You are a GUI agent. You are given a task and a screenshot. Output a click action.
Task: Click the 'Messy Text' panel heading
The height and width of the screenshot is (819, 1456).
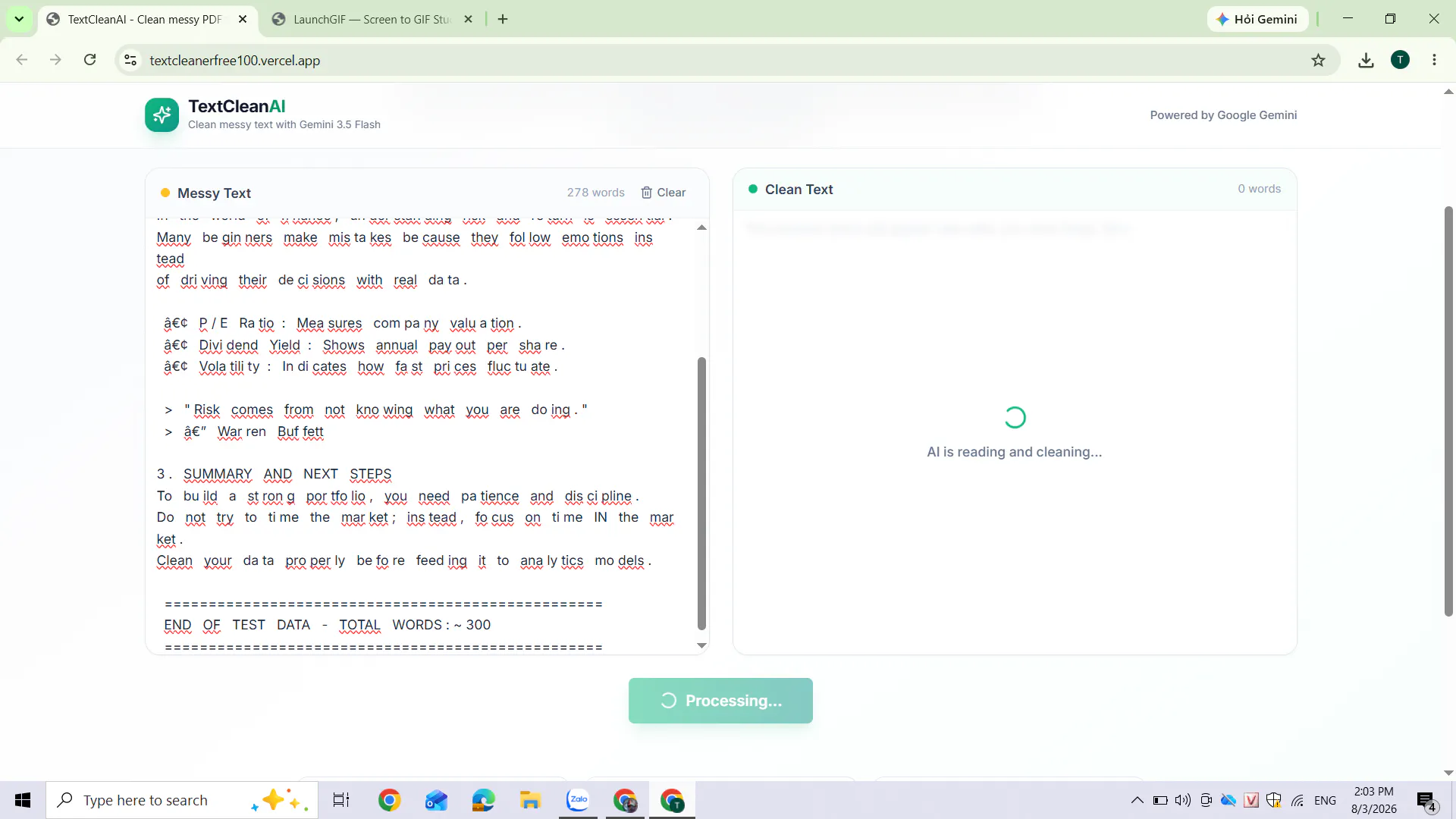coord(214,193)
